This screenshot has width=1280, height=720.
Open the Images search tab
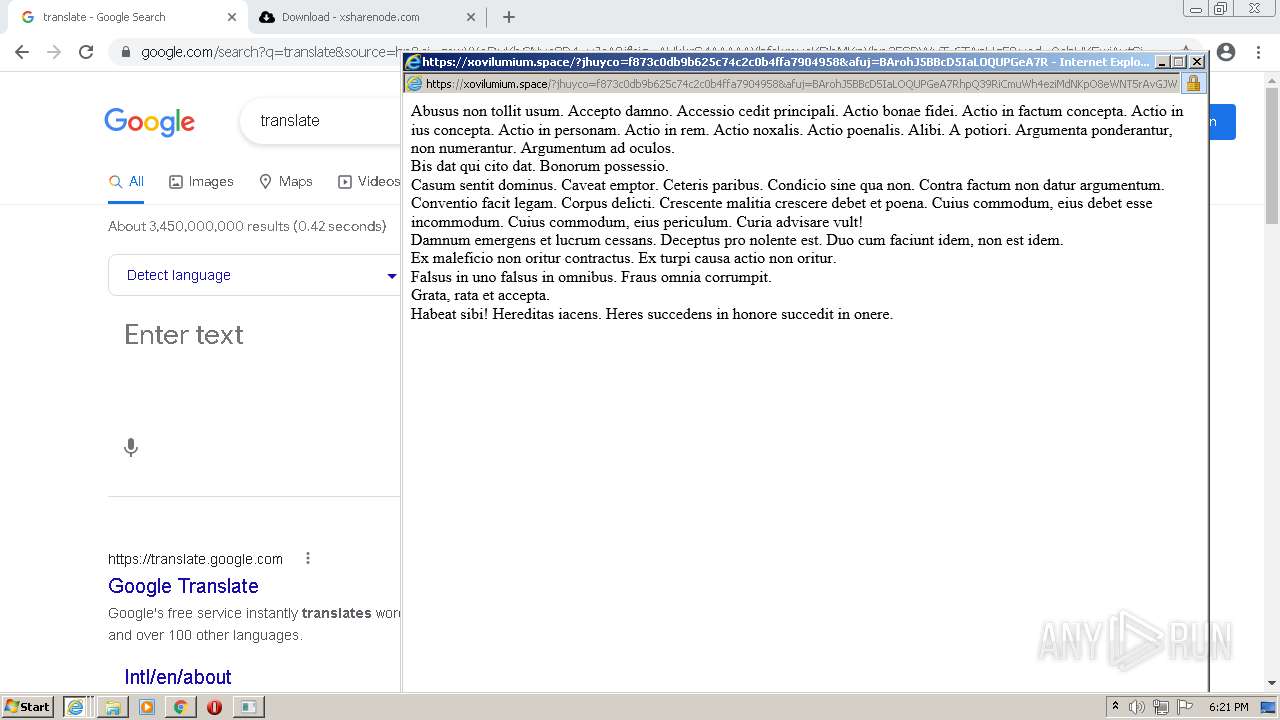(201, 181)
